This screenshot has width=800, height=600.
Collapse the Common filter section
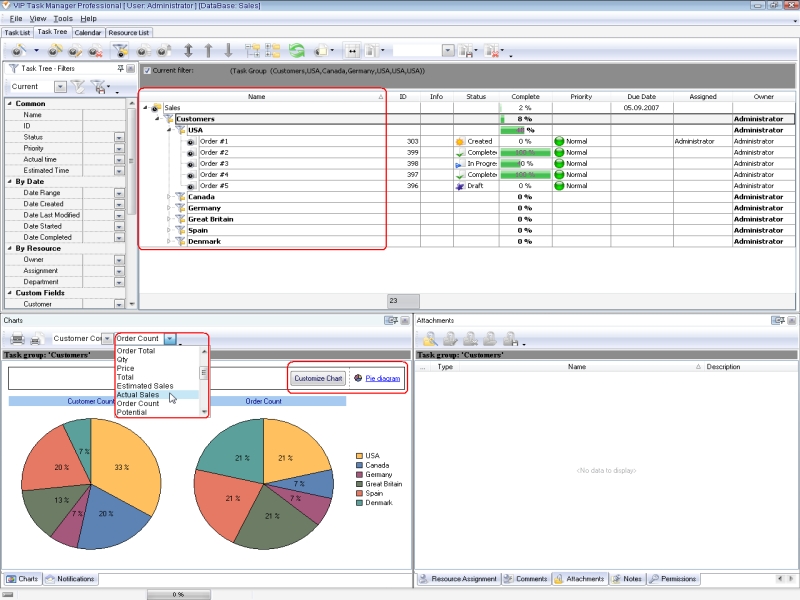pos(10,104)
